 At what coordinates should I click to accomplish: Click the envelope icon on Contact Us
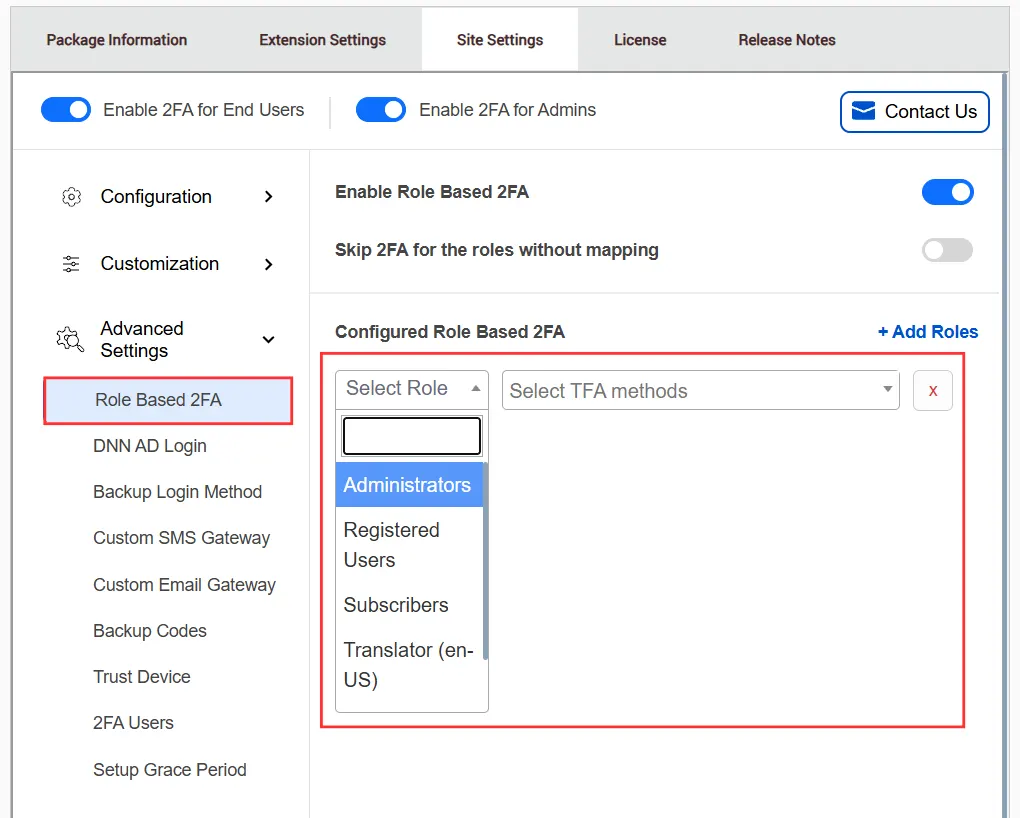[863, 111]
